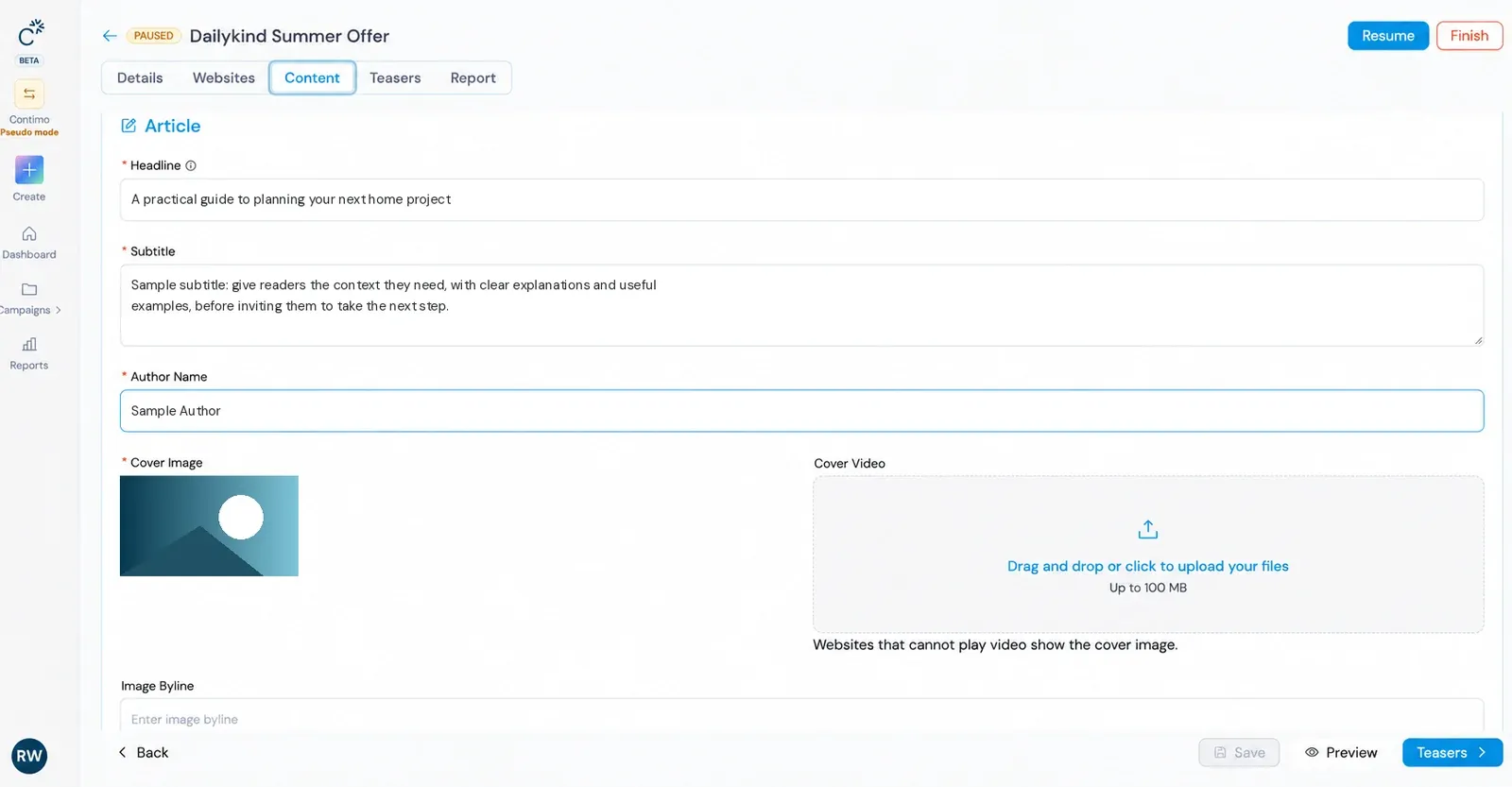Proceed to Teasers with the blue button
The image size is (1512, 787).
point(1452,752)
